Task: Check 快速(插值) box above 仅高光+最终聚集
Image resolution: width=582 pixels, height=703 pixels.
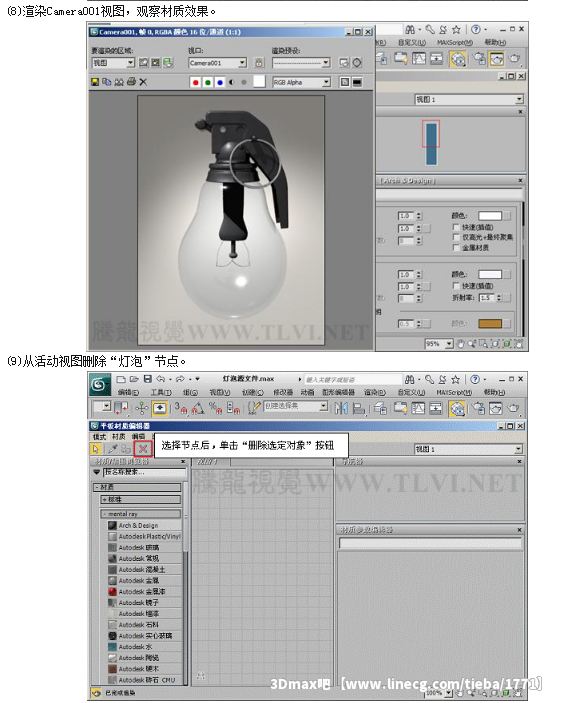Action: click(456, 227)
